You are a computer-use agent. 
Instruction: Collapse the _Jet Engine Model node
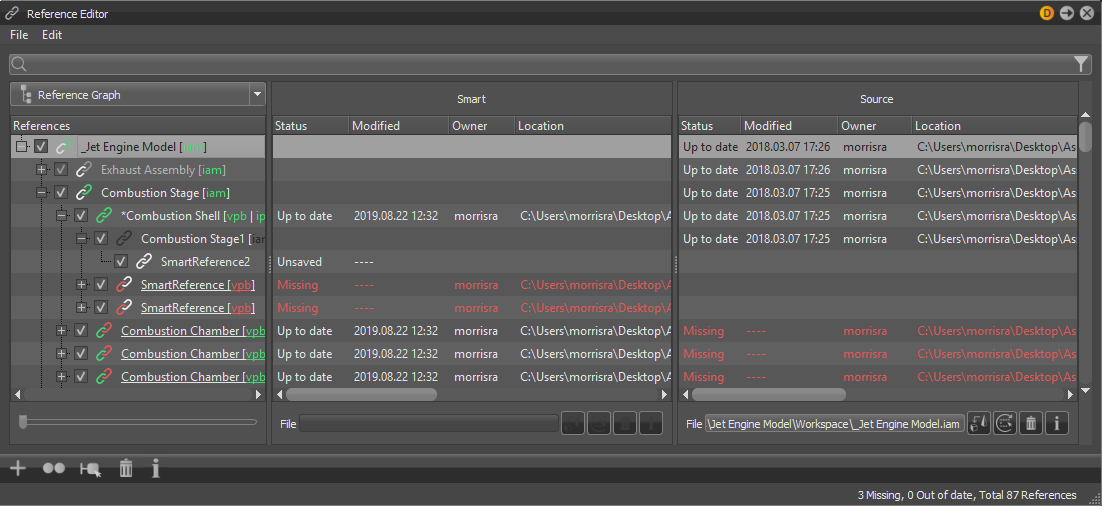tap(21, 147)
